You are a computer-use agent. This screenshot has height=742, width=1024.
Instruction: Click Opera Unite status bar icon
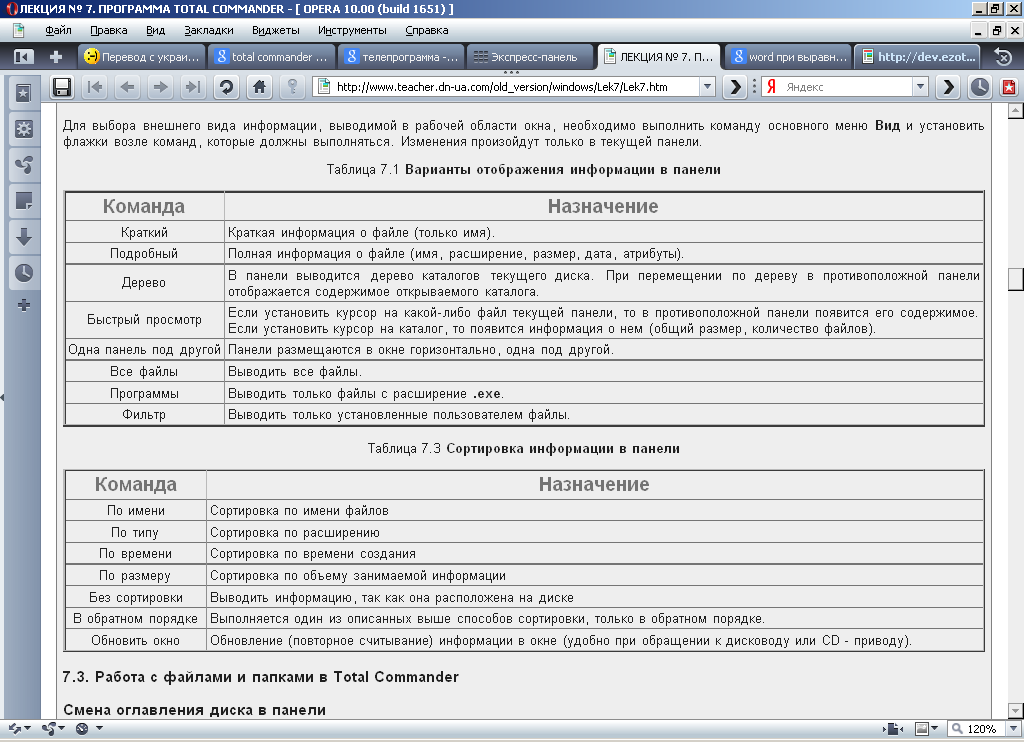[x=48, y=728]
